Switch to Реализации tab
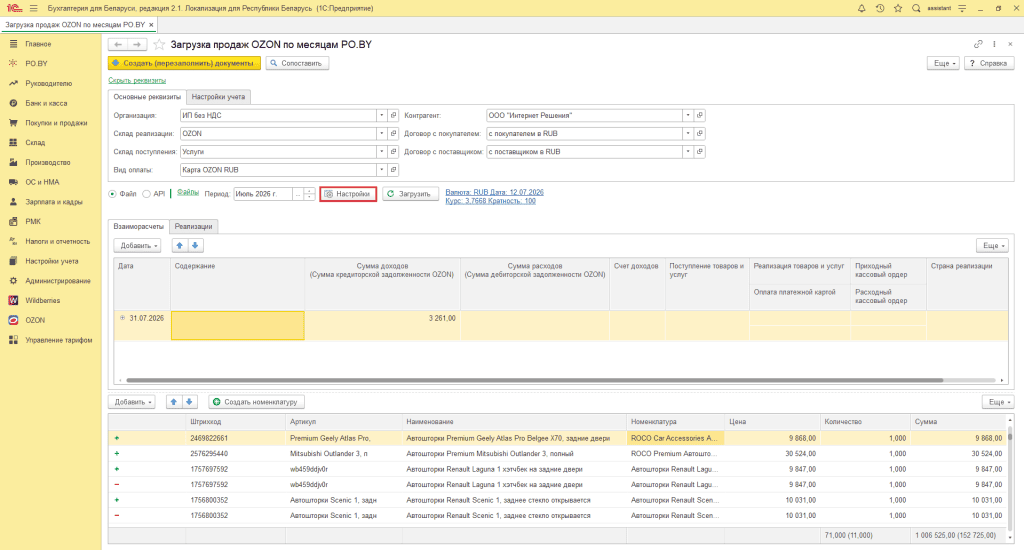Image resolution: width=1024 pixels, height=550 pixels. coord(193,227)
